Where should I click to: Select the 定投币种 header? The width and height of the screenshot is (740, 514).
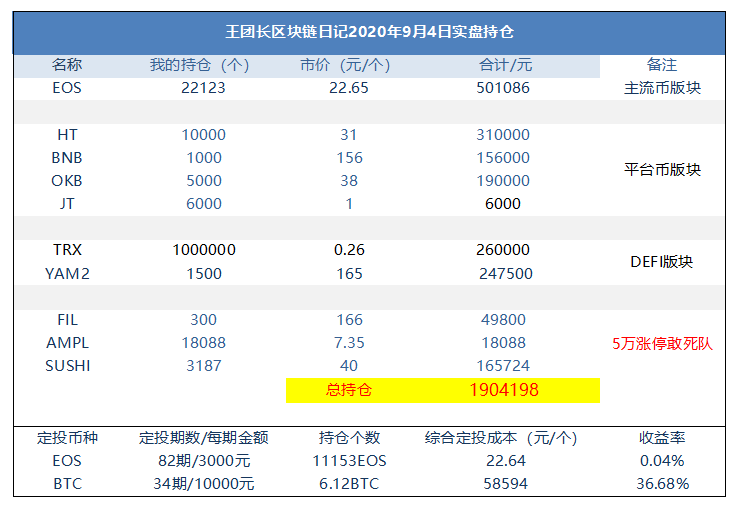67,438
